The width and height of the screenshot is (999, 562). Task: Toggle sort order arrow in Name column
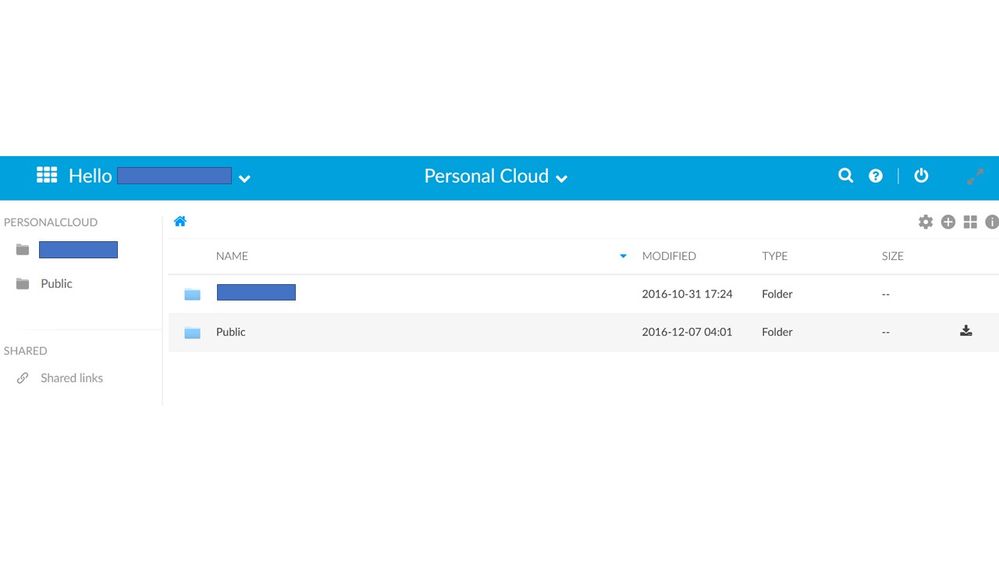click(x=623, y=256)
